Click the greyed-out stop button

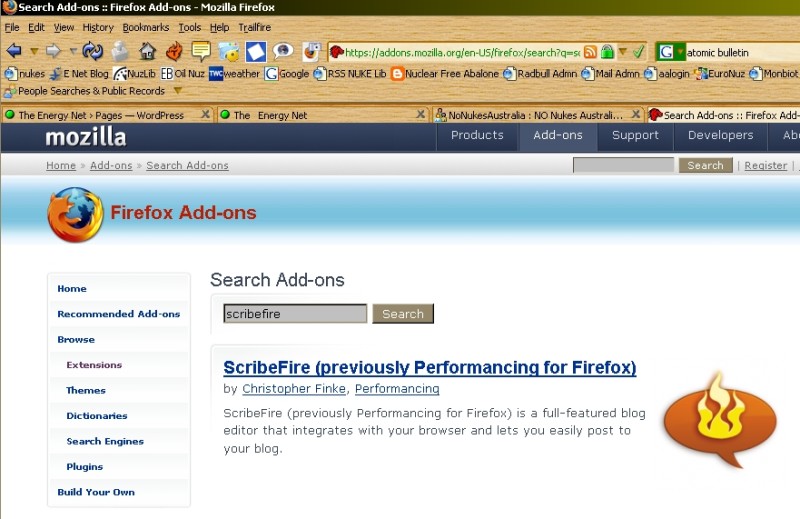pos(120,51)
